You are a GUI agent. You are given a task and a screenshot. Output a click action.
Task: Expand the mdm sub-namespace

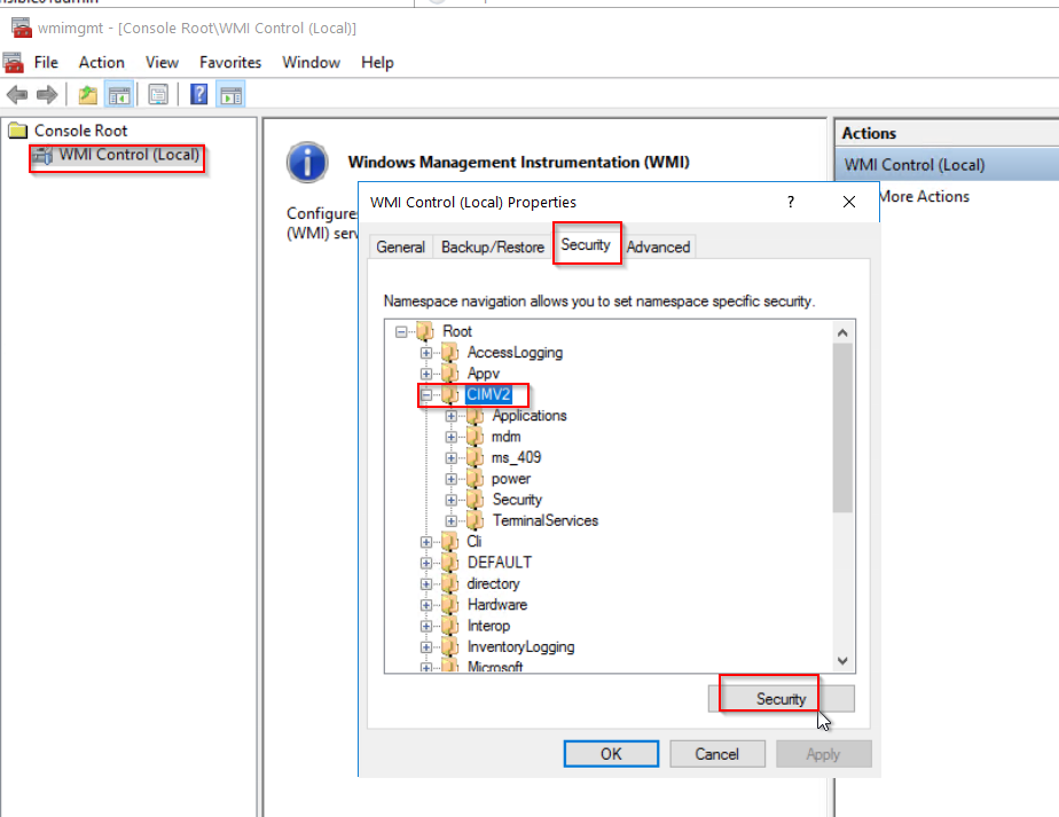pyautogui.click(x=450, y=437)
